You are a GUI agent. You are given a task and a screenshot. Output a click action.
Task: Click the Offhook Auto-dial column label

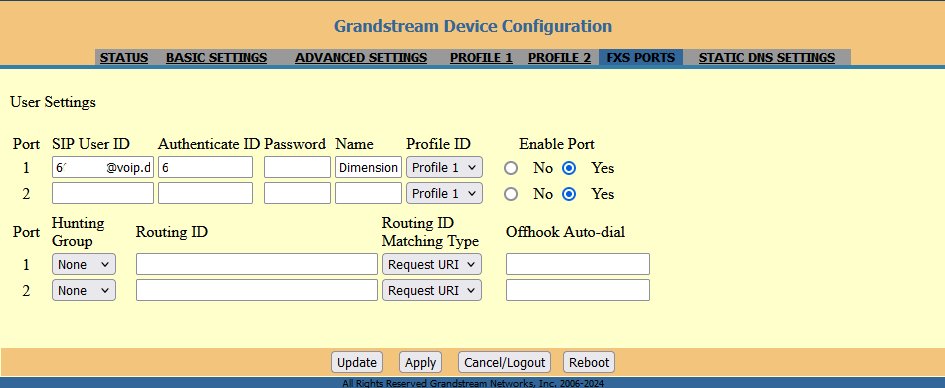click(x=565, y=232)
